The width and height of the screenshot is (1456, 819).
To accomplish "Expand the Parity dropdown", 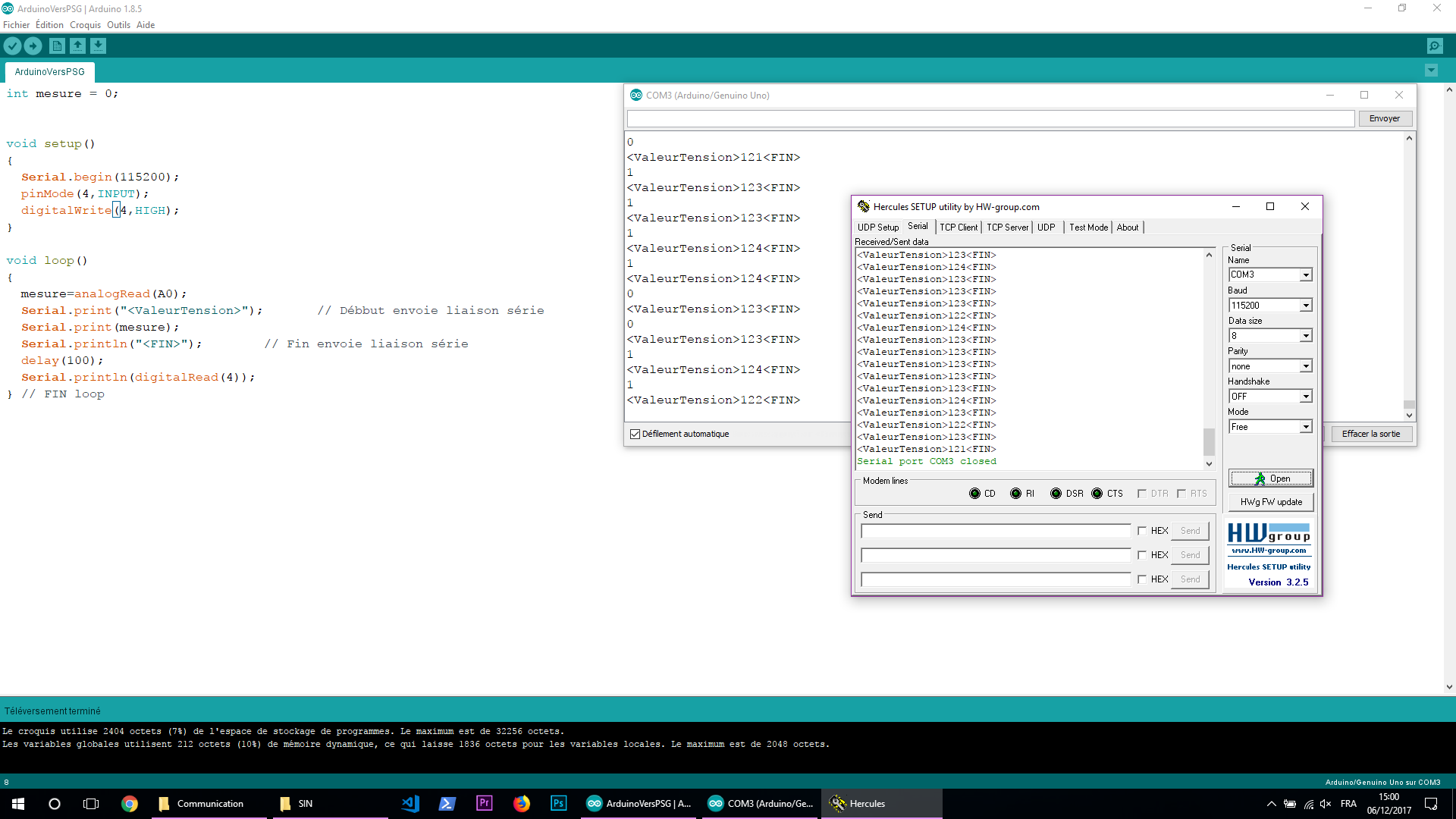I will 1306,366.
